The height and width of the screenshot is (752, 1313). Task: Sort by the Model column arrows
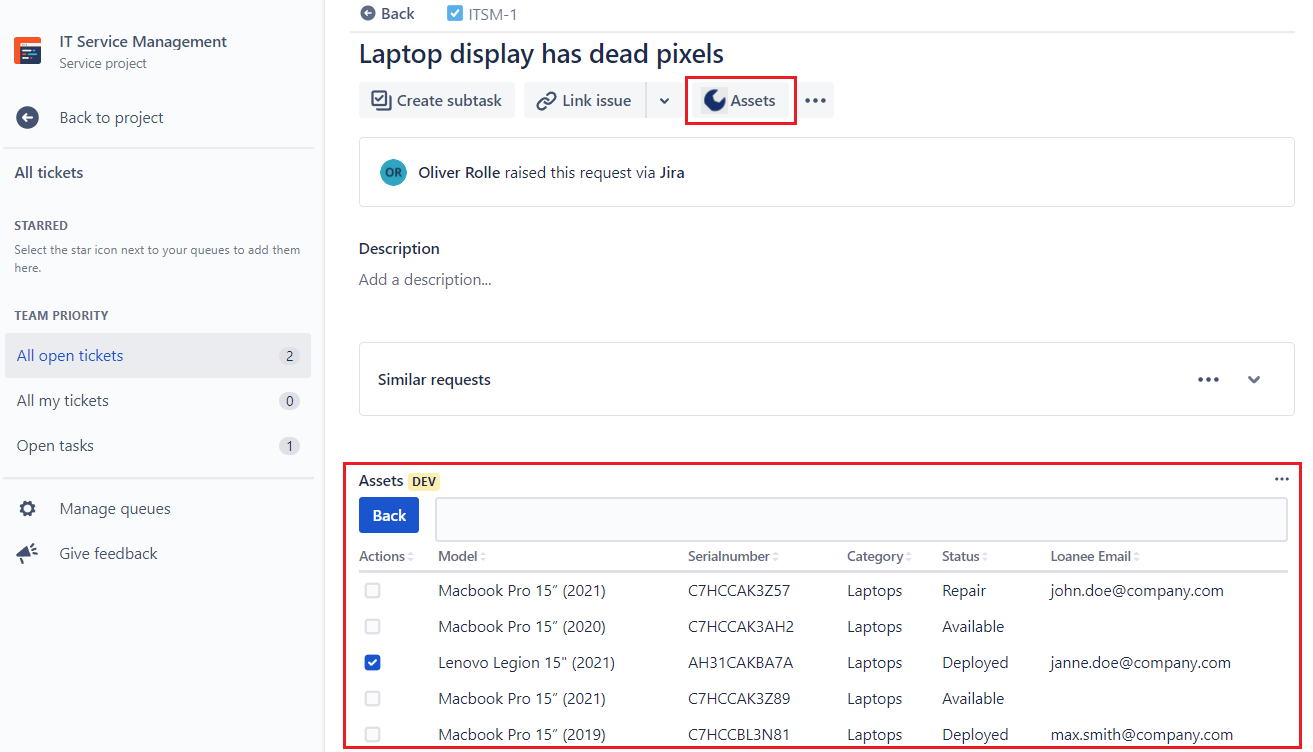pos(483,557)
